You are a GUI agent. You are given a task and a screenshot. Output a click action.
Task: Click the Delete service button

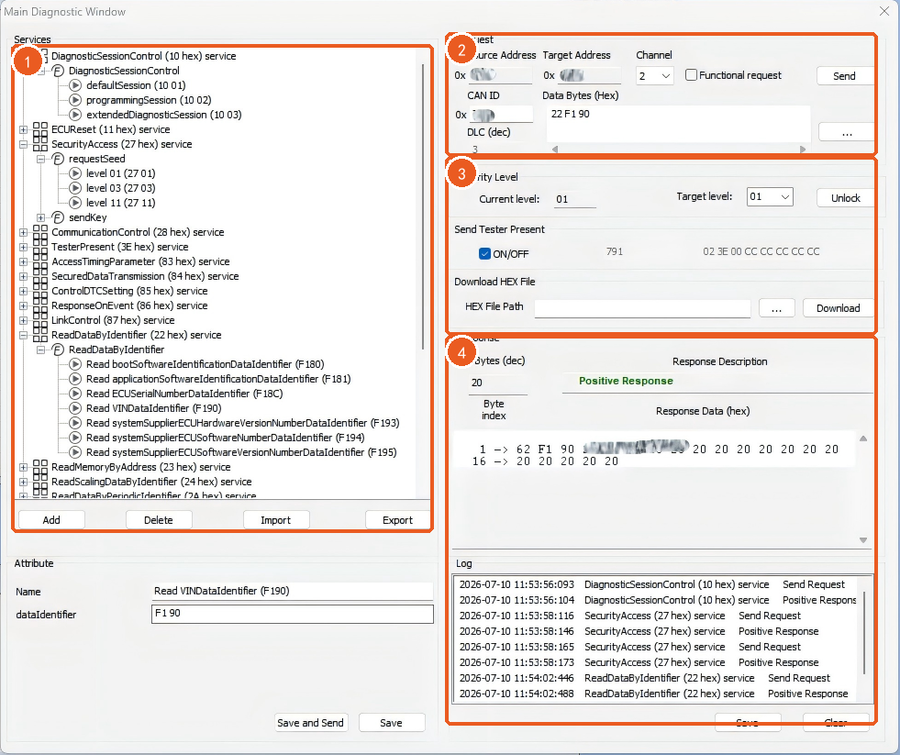[158, 520]
